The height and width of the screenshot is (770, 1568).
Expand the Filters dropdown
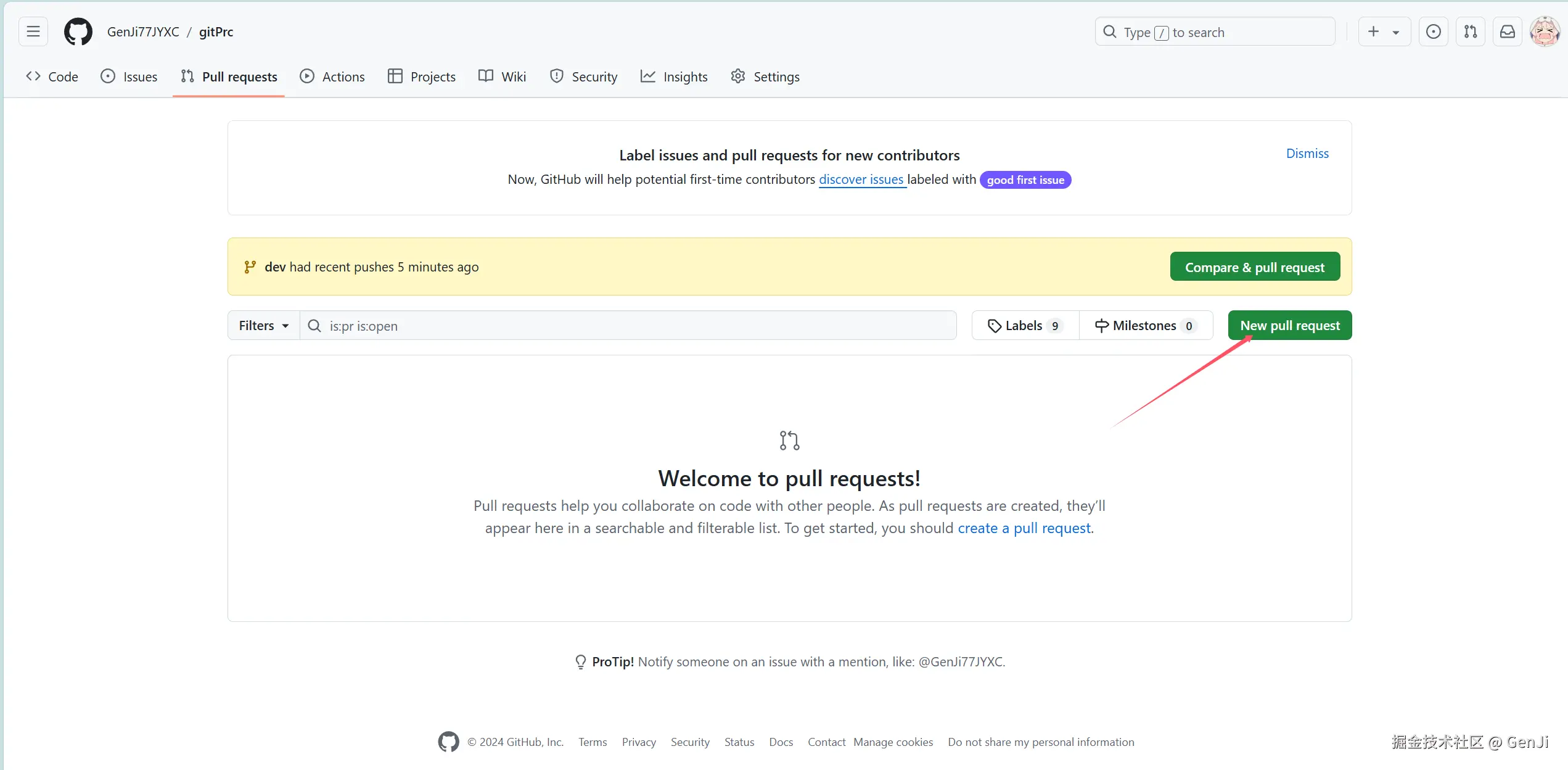(263, 326)
